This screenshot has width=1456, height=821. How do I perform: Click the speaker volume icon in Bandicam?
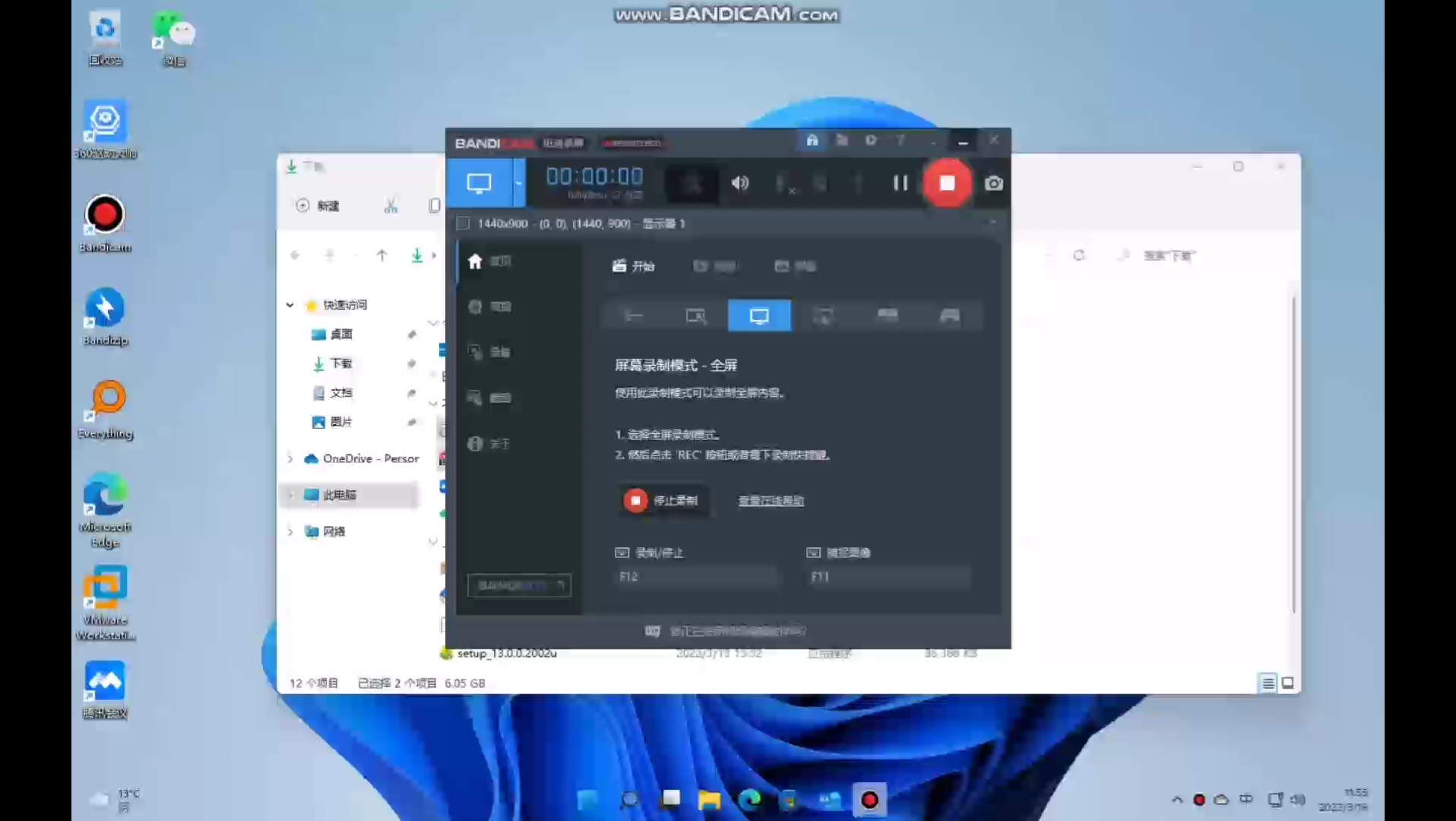[739, 183]
